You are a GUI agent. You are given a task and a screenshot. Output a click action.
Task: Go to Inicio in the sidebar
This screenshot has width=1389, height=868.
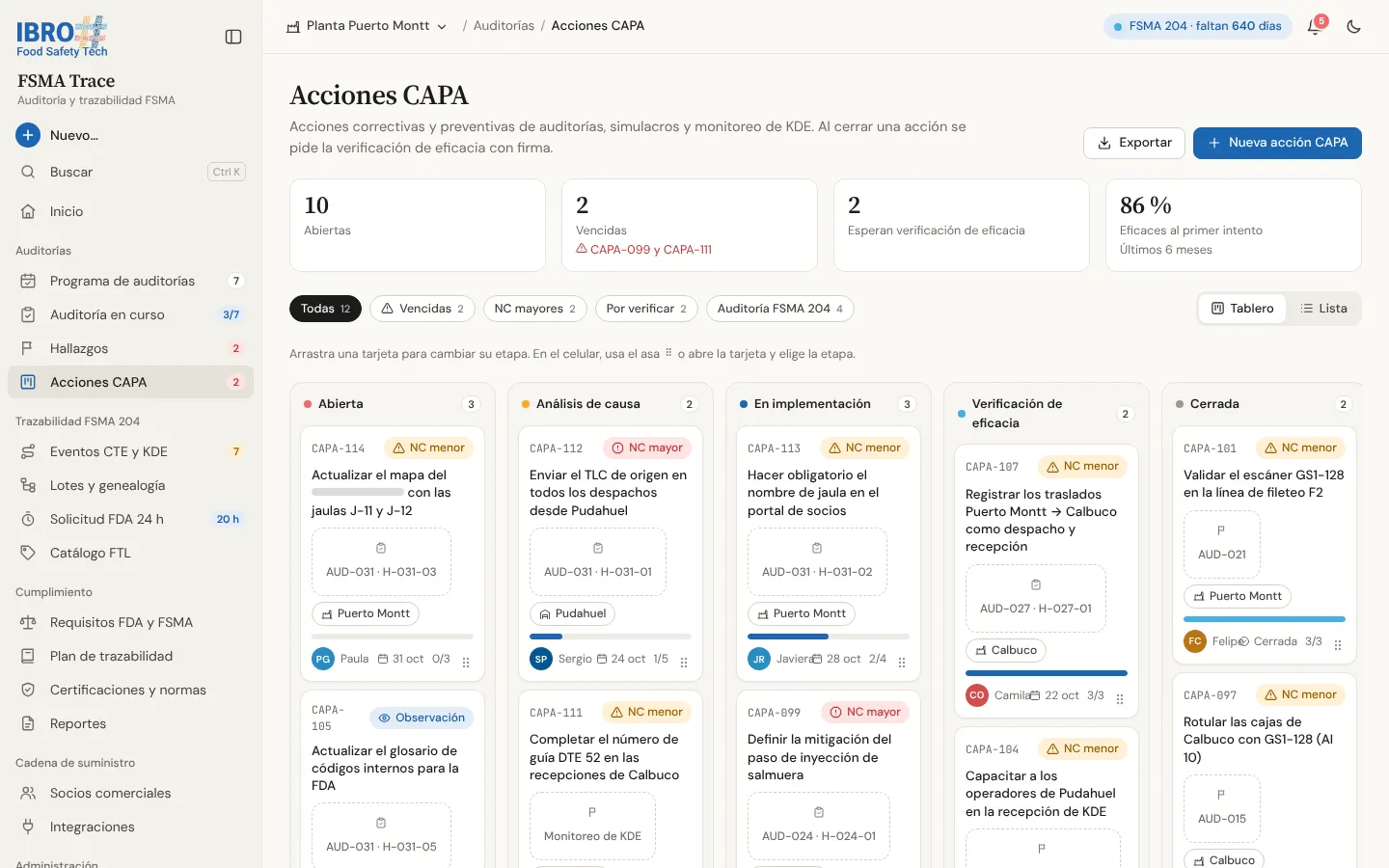131,211
